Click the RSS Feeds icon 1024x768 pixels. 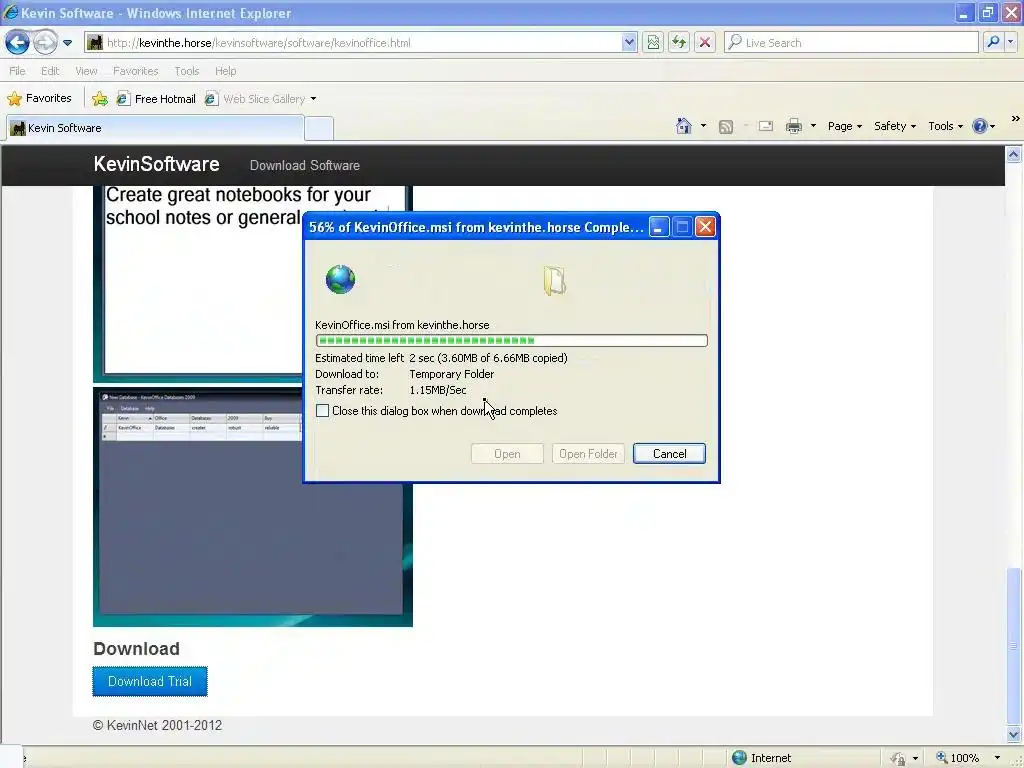click(x=726, y=127)
